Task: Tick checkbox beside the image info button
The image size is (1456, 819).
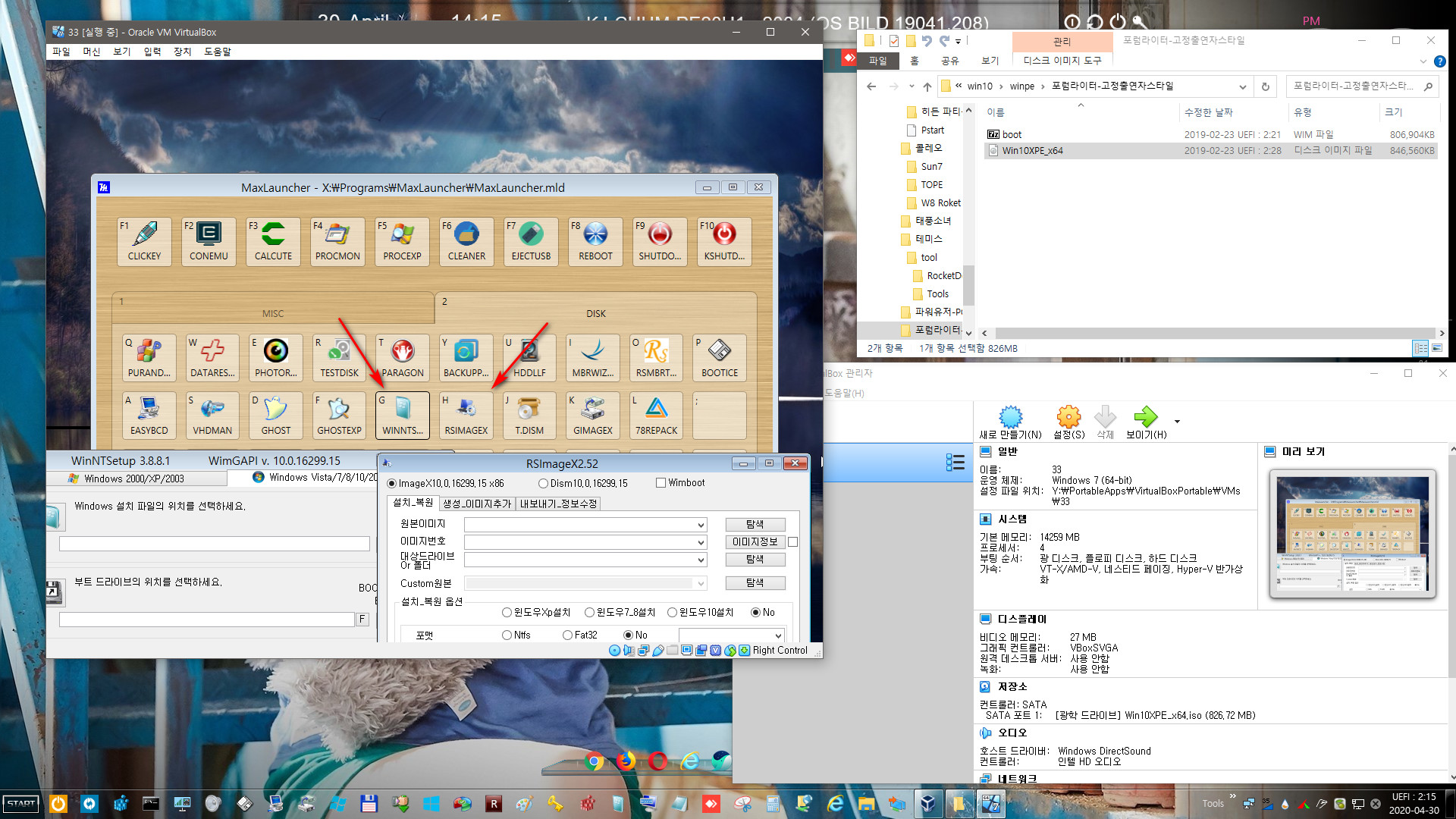Action: point(793,542)
